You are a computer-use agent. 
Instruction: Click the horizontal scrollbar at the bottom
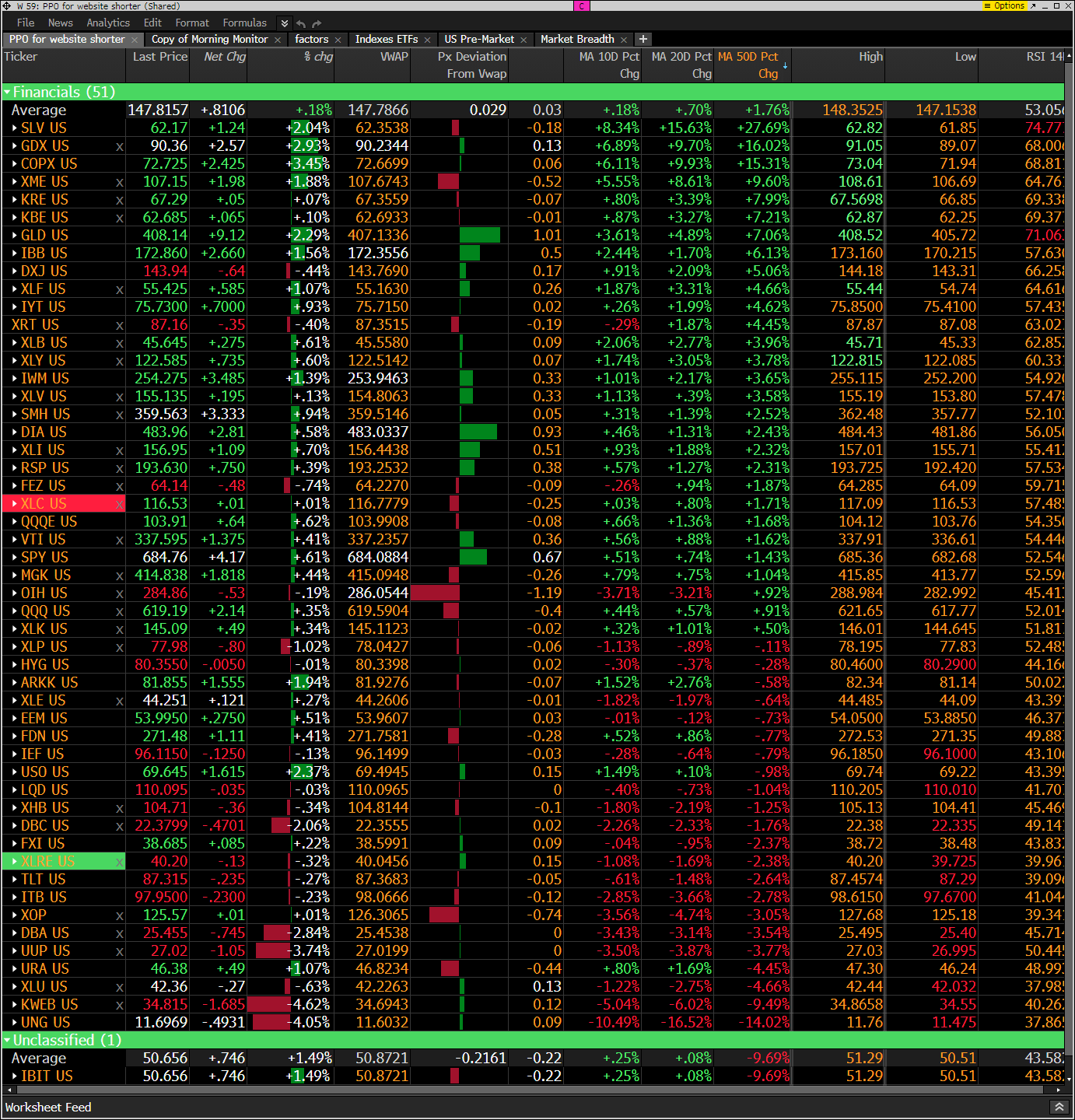pos(529,1090)
